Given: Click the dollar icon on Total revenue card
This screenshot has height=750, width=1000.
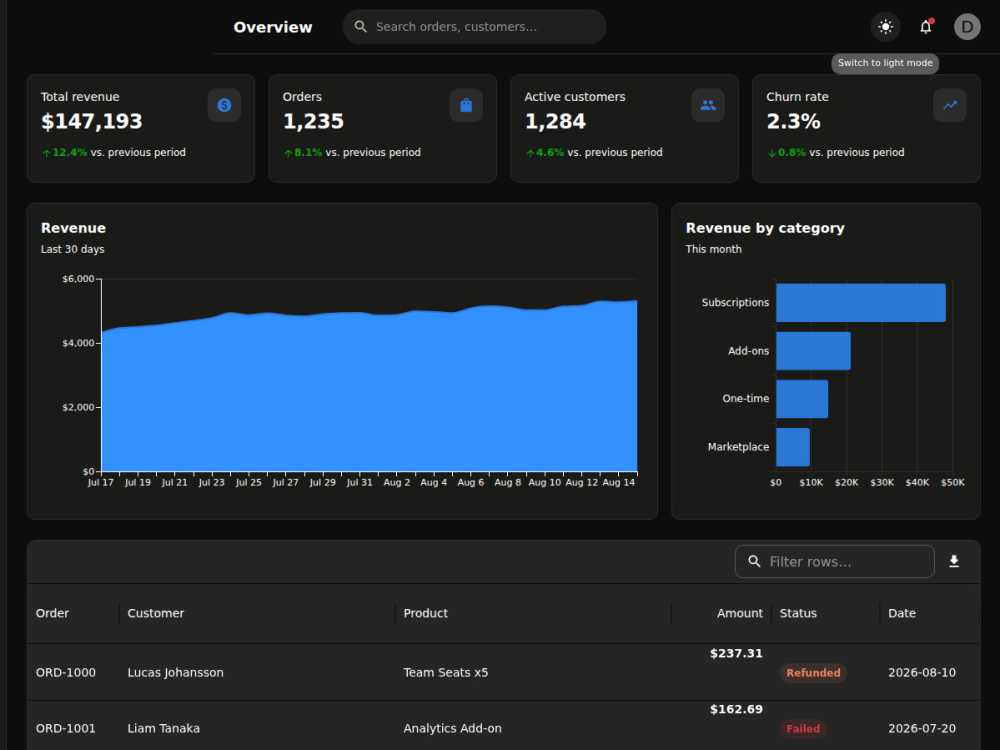Looking at the screenshot, I should coord(224,105).
